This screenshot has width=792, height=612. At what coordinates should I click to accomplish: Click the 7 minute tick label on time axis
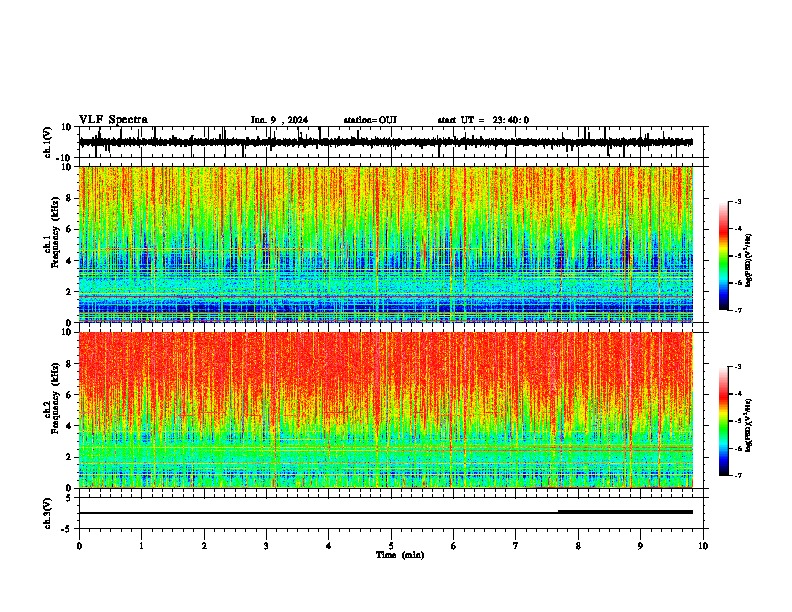click(516, 546)
